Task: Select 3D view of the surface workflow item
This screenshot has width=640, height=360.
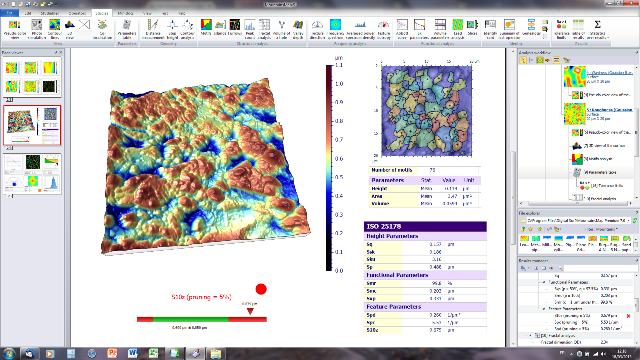Action: pos(599,145)
